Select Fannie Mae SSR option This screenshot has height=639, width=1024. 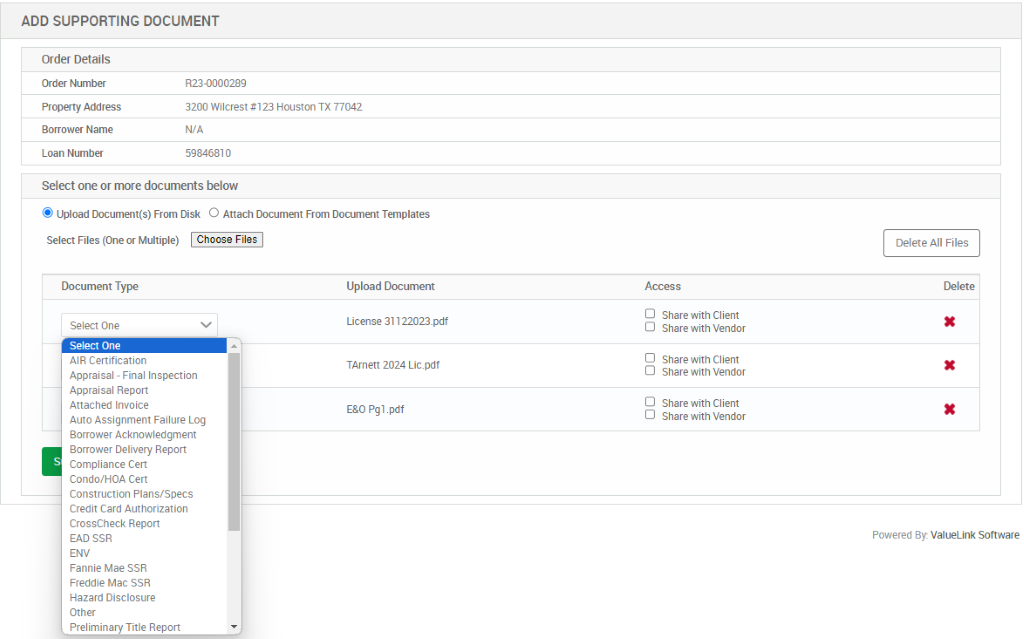point(144,568)
